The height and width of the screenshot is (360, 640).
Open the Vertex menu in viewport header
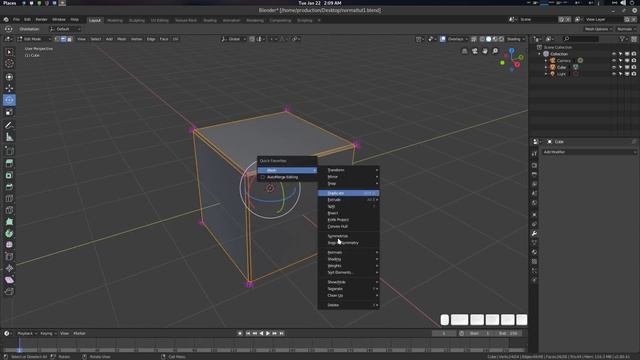pos(136,39)
